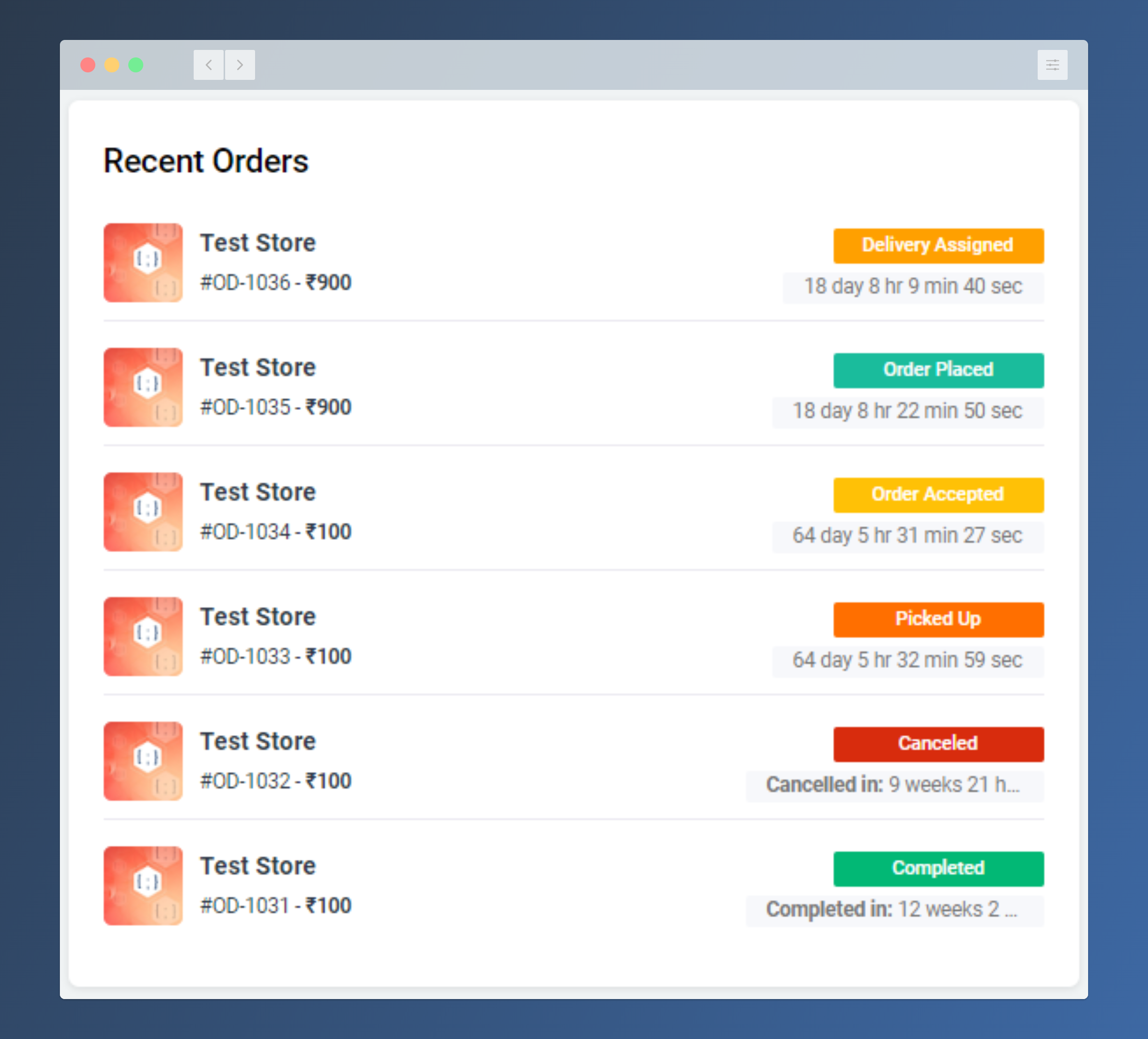The width and height of the screenshot is (1148, 1039).
Task: Click the Recent Orders heading
Action: click(206, 161)
